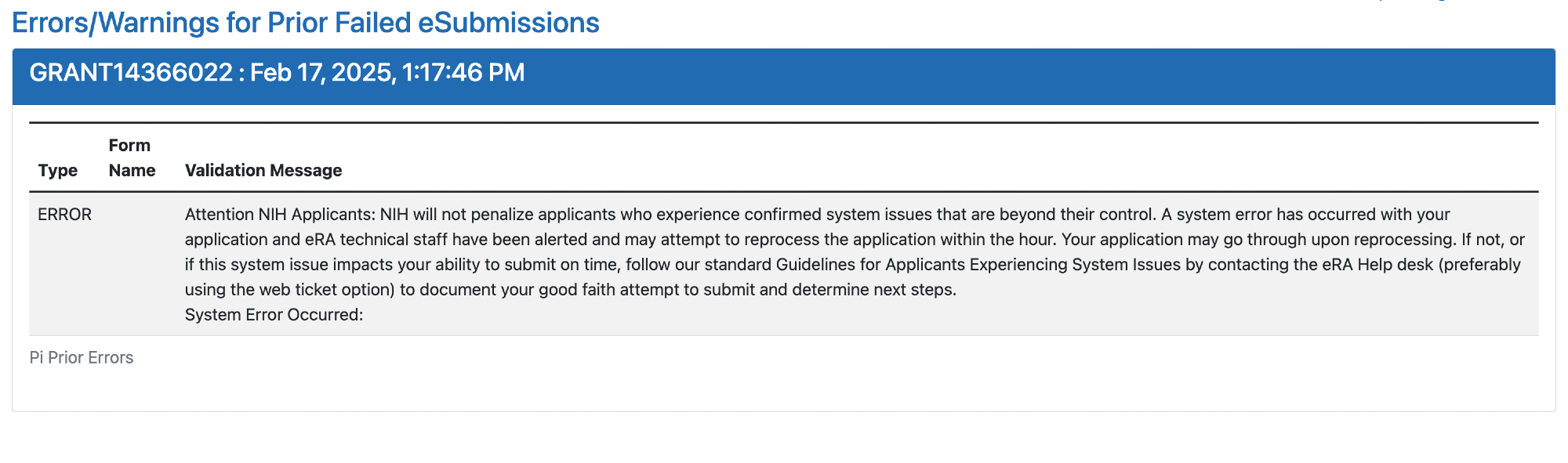Click the empty right side of the blue header bar
The width and height of the screenshot is (1568, 463).
1098,76
